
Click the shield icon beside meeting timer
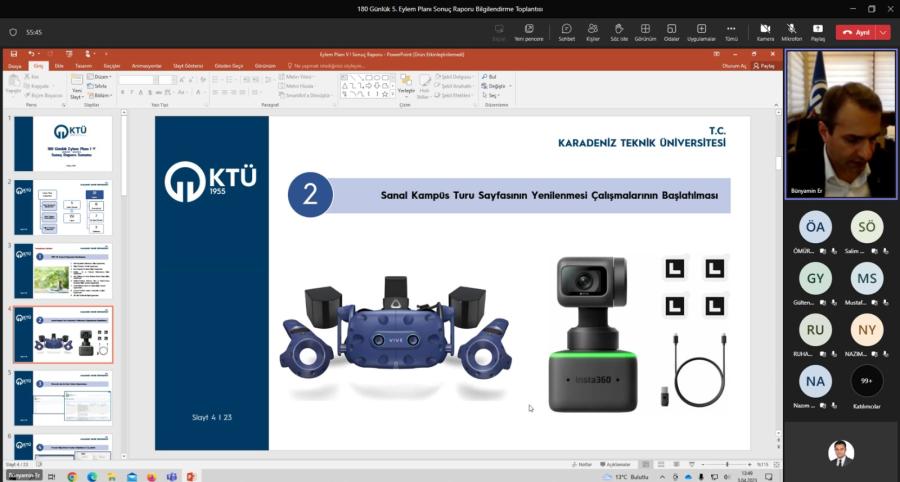click(13, 33)
